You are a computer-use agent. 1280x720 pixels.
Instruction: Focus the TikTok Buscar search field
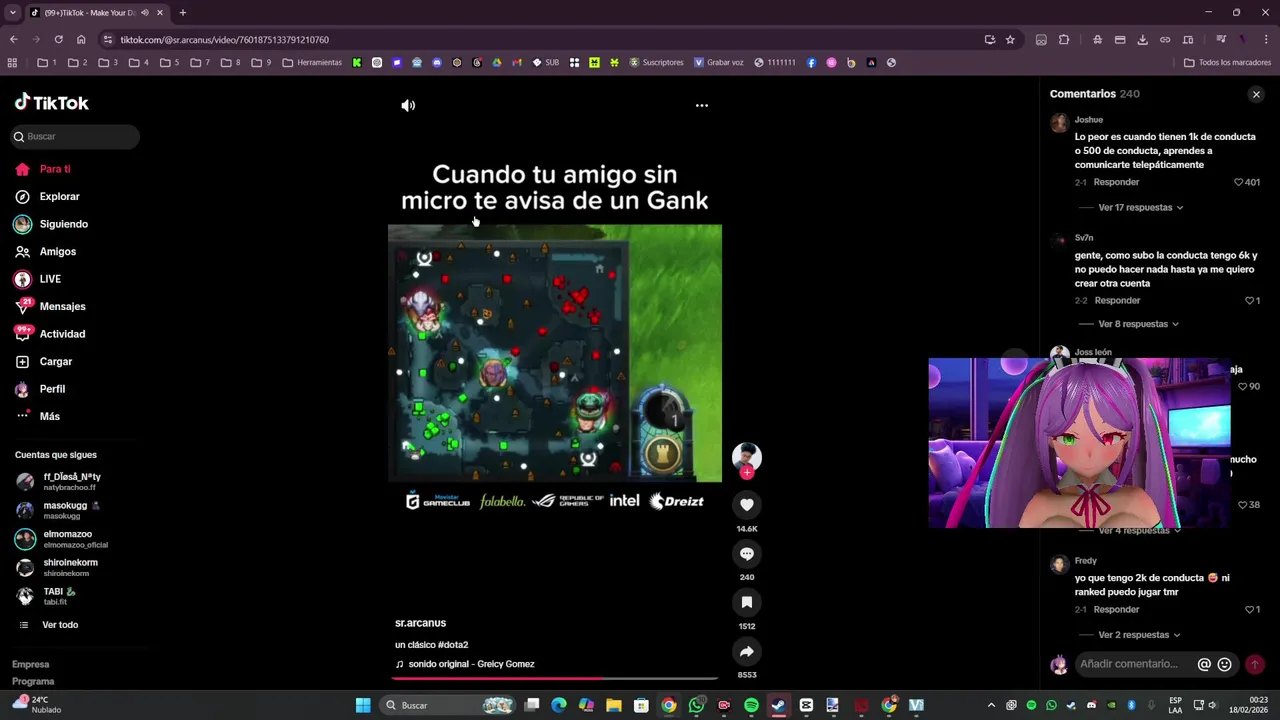pyautogui.click(x=76, y=136)
